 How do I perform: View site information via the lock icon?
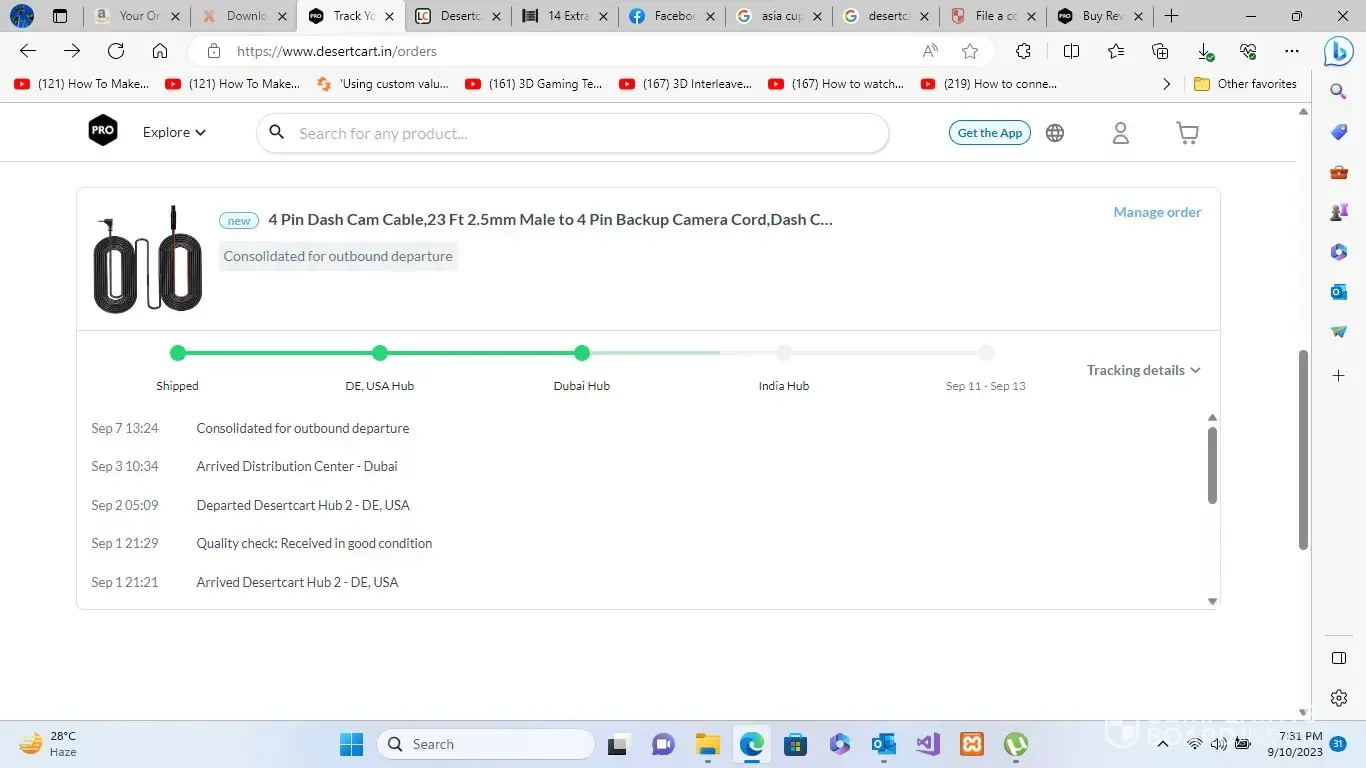point(213,51)
